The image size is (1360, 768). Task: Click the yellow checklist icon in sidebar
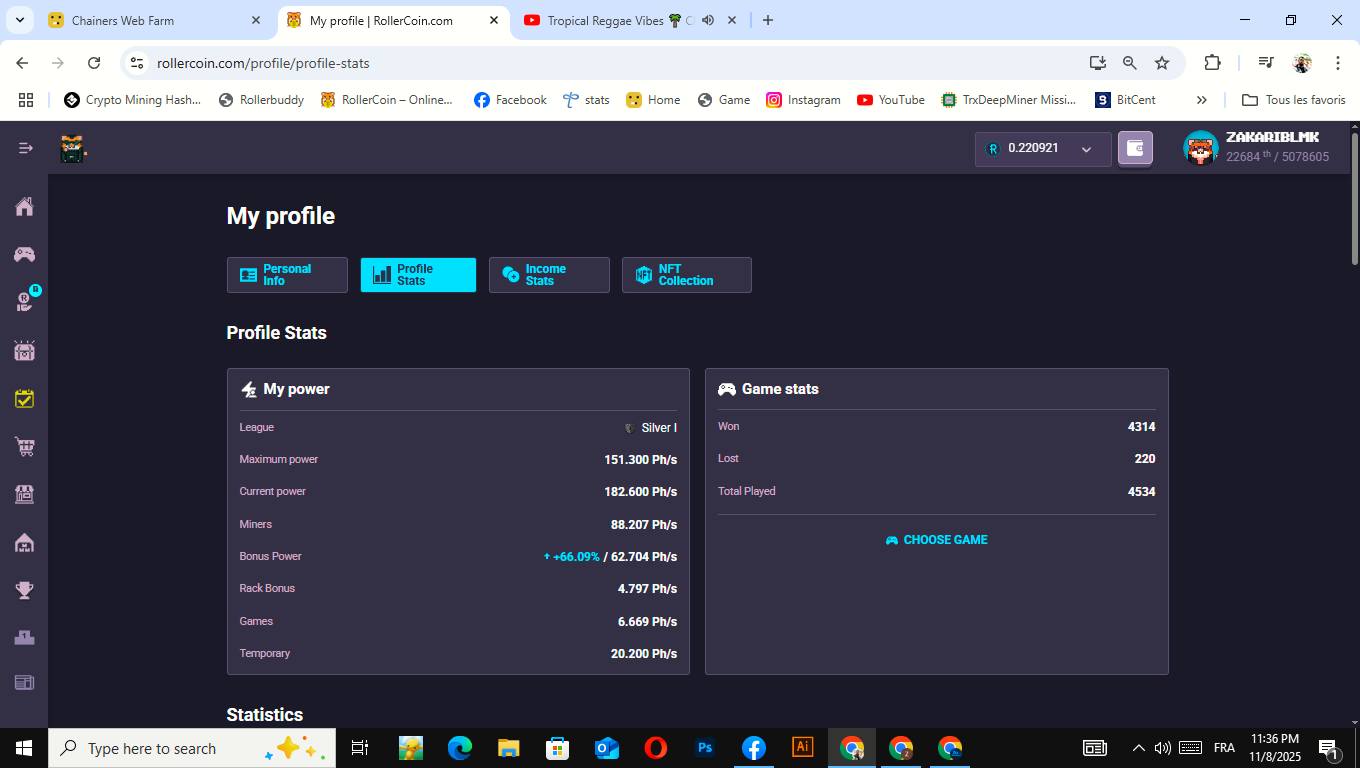(24, 398)
